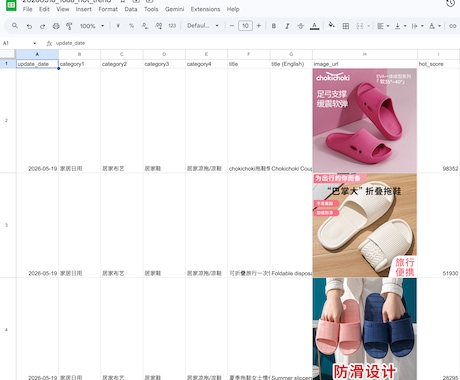
Task: Insert a link with the link icon
Action: tap(453, 26)
